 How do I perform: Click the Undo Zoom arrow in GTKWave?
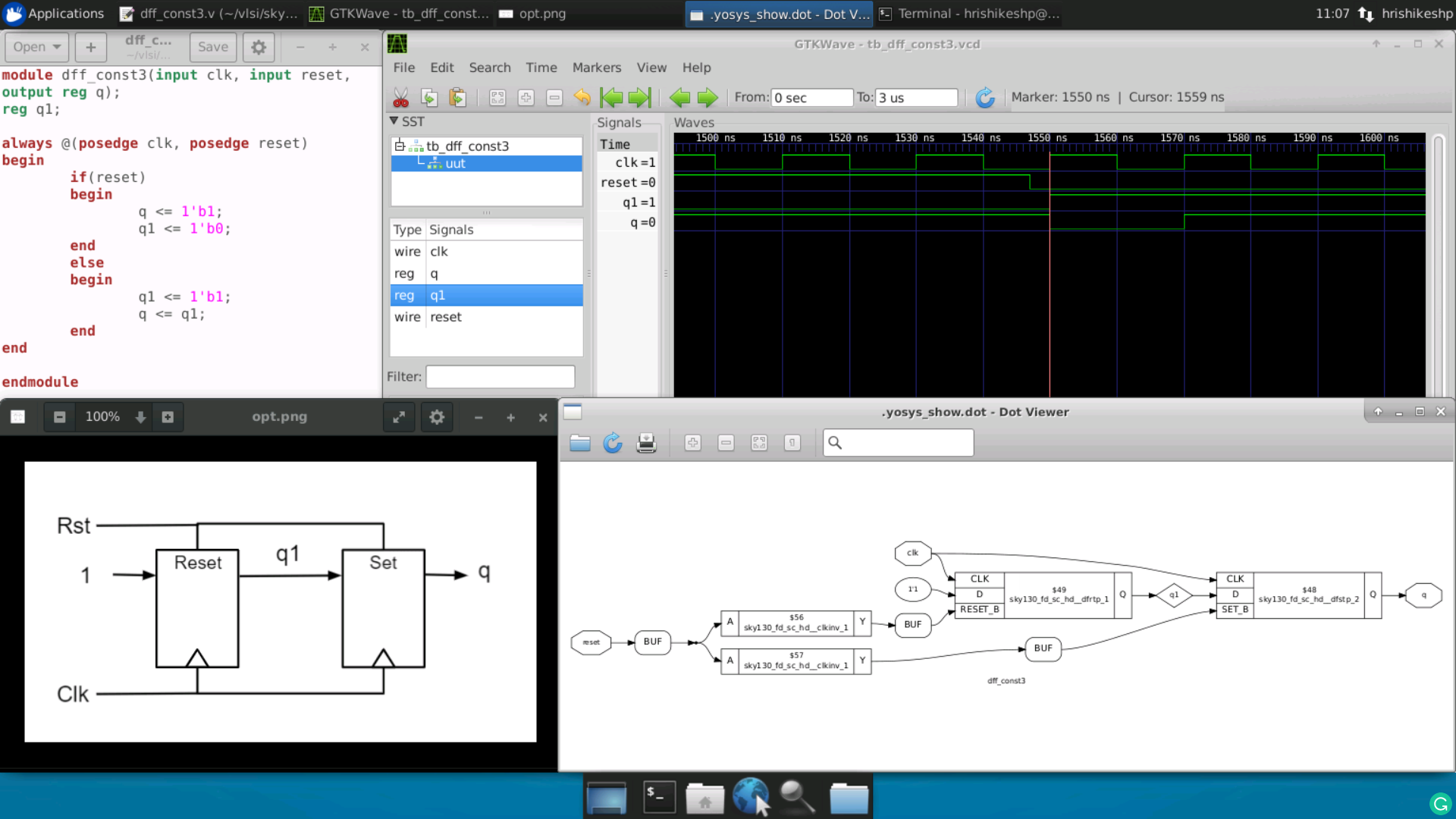[x=582, y=98]
